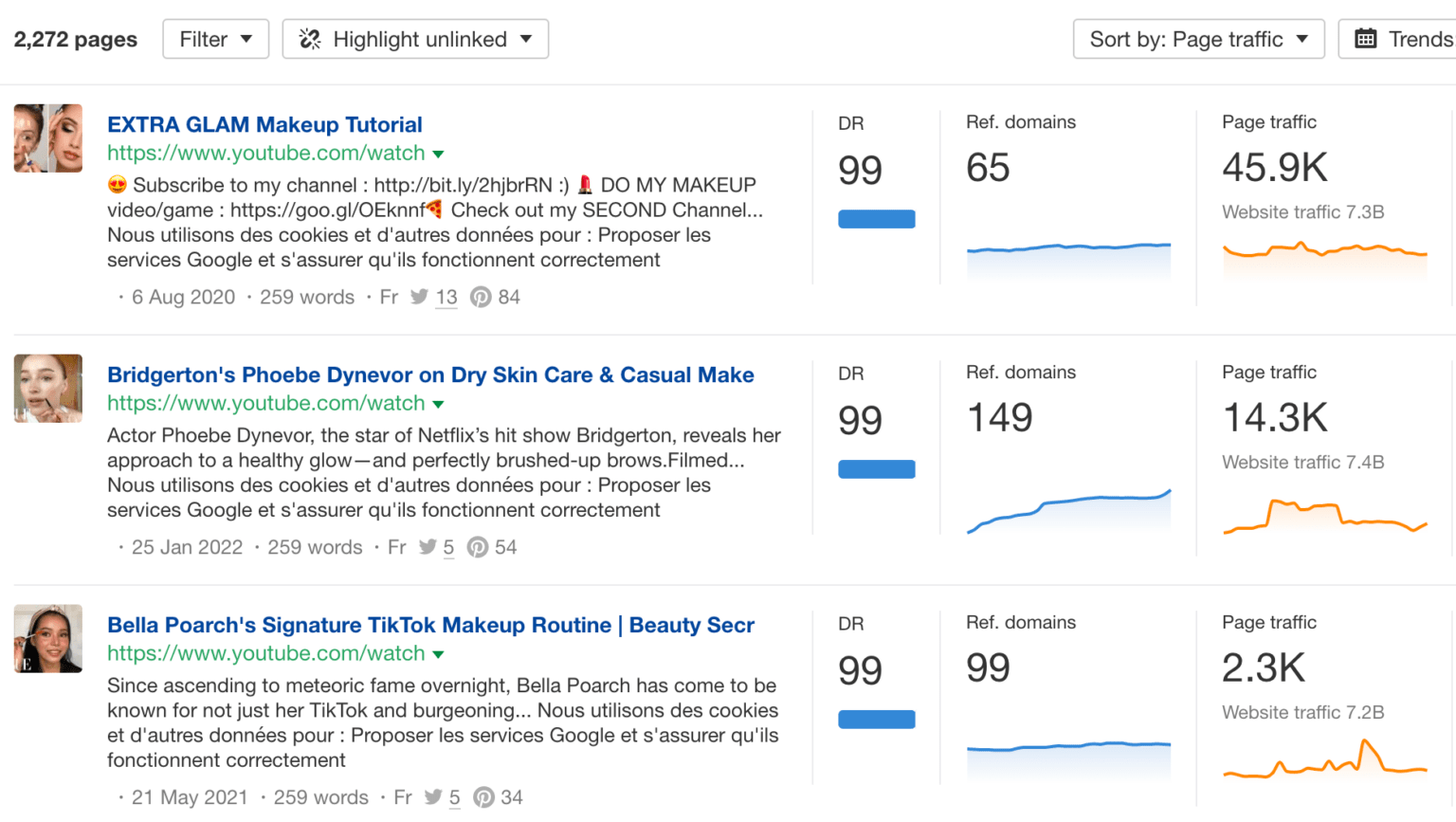Image resolution: width=1456 pixels, height=822 pixels.
Task: Expand the URL caret on Bella Poarch result
Action: (x=438, y=653)
